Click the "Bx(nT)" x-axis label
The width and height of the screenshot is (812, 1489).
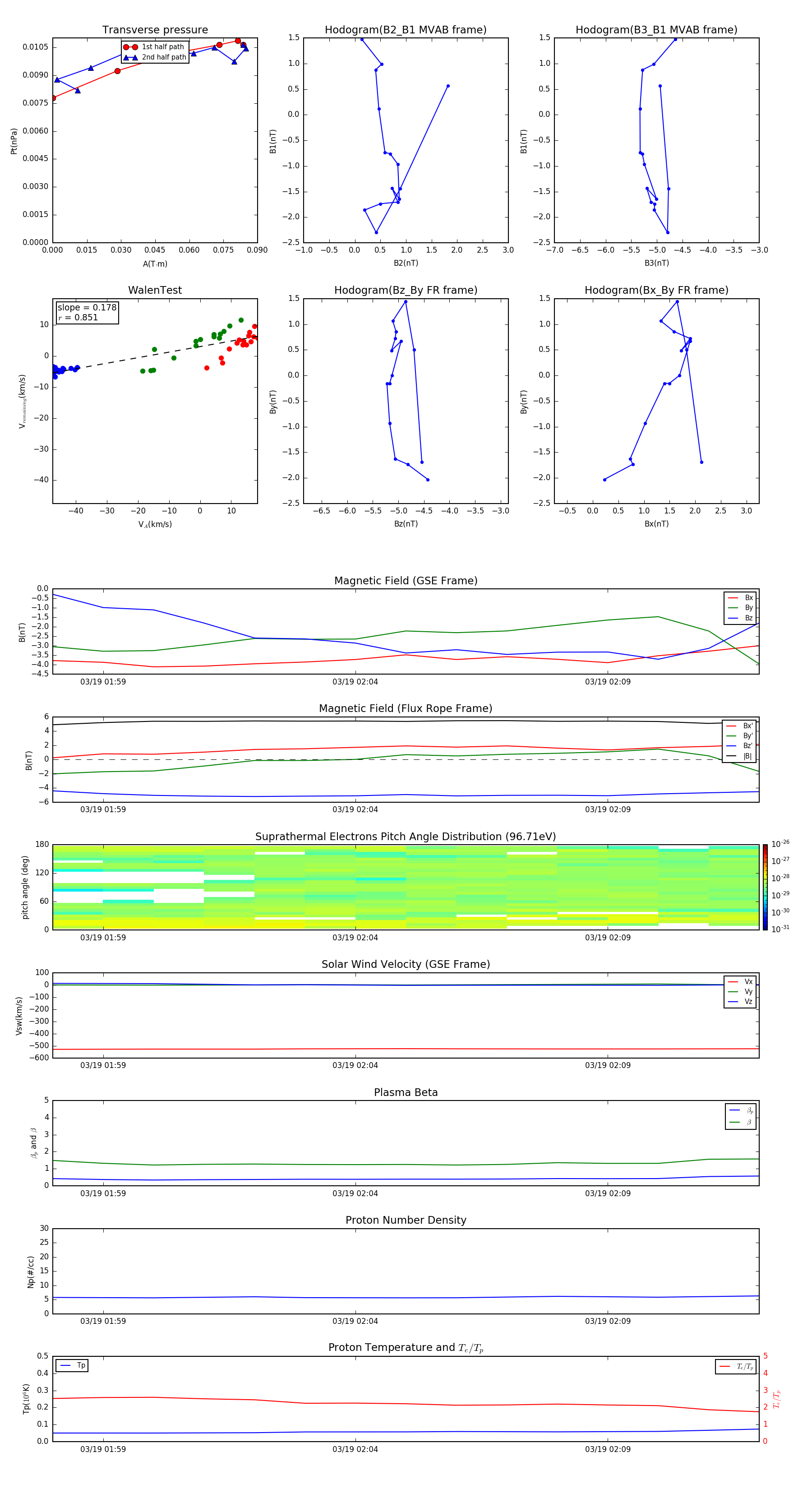point(656,524)
